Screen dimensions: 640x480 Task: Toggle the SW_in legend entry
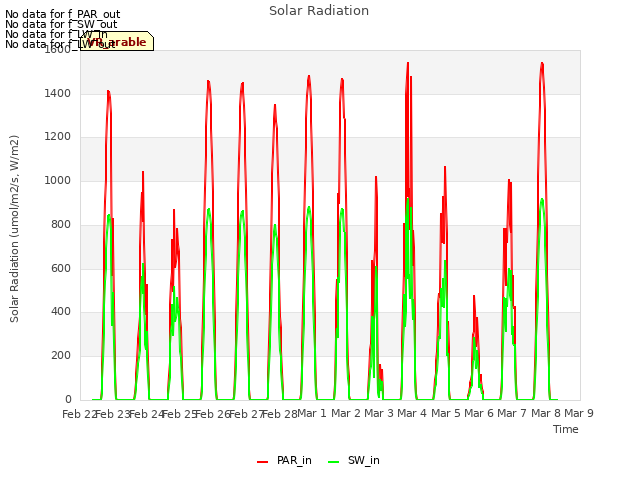coord(354,460)
